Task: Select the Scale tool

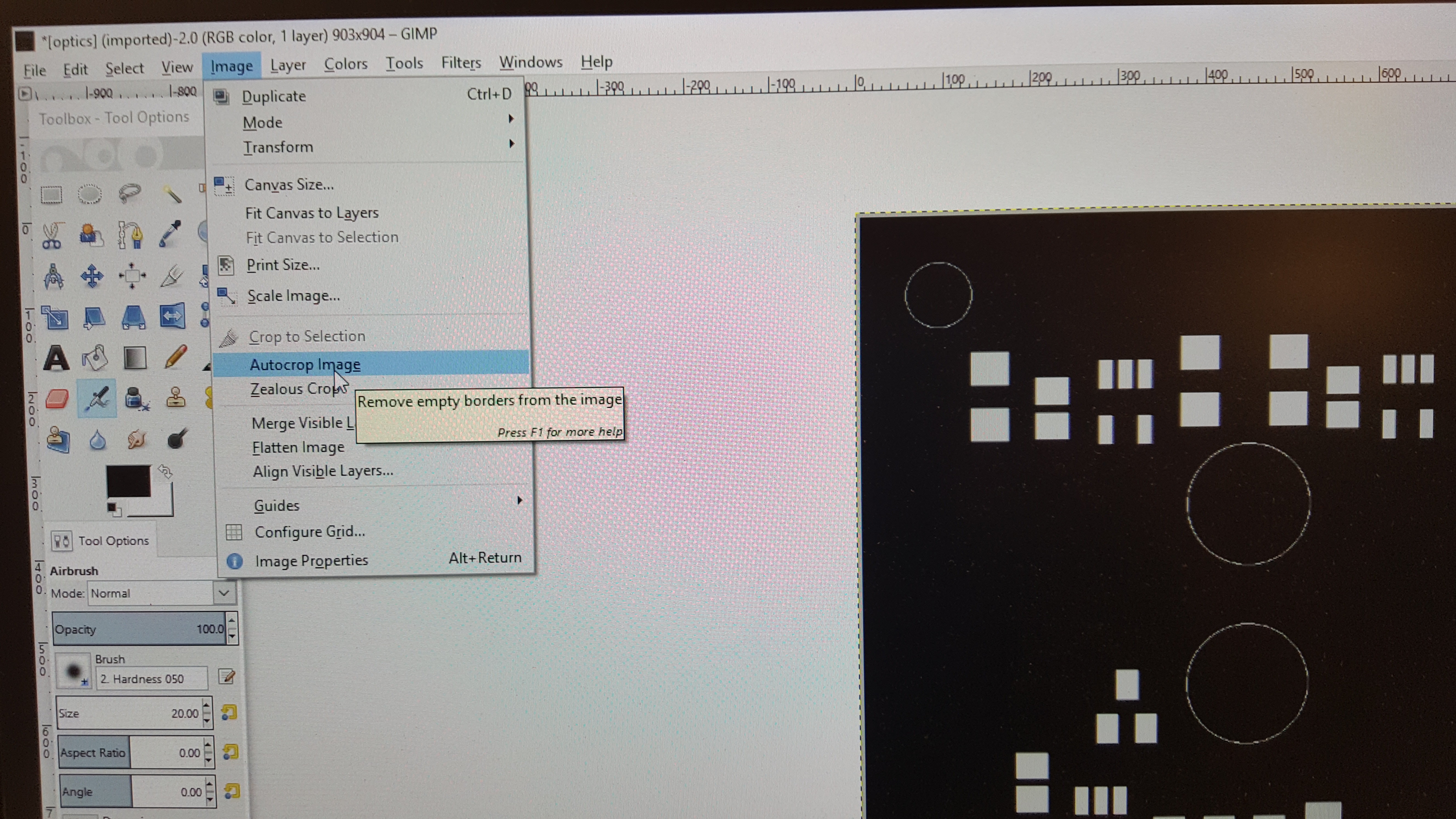Action: point(55,318)
